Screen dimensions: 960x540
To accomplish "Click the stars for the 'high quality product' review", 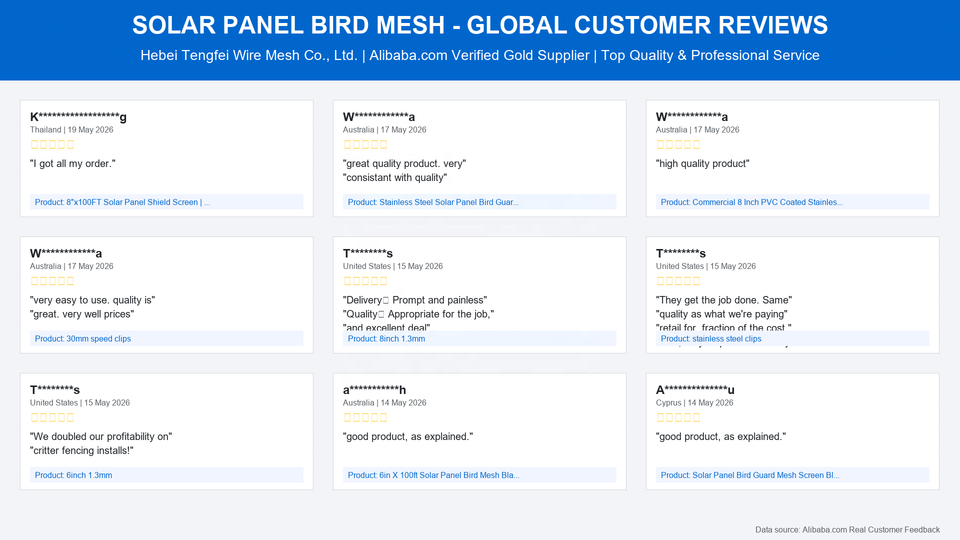I will click(x=678, y=144).
